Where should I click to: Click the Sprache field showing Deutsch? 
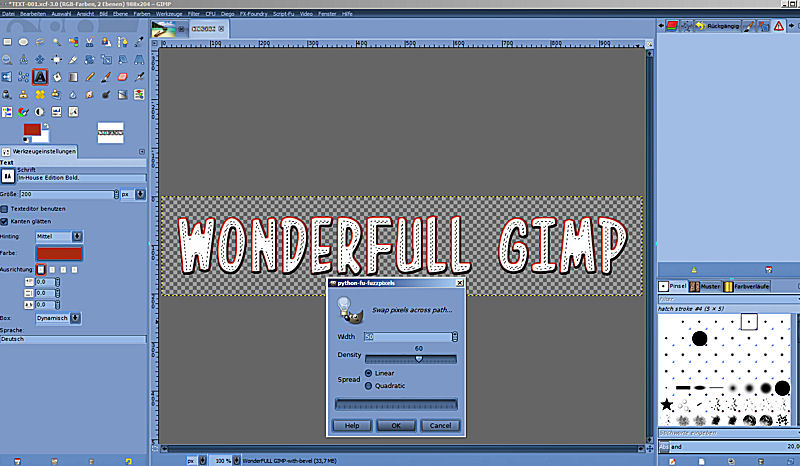pyautogui.click(x=73, y=339)
